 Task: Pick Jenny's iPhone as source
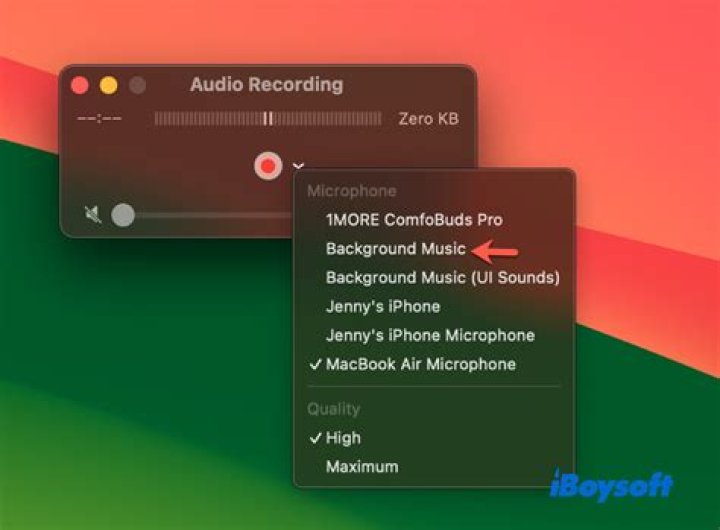point(383,306)
